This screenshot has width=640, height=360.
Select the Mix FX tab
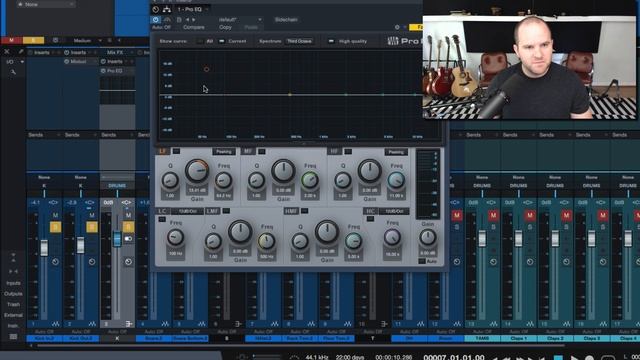(116, 53)
